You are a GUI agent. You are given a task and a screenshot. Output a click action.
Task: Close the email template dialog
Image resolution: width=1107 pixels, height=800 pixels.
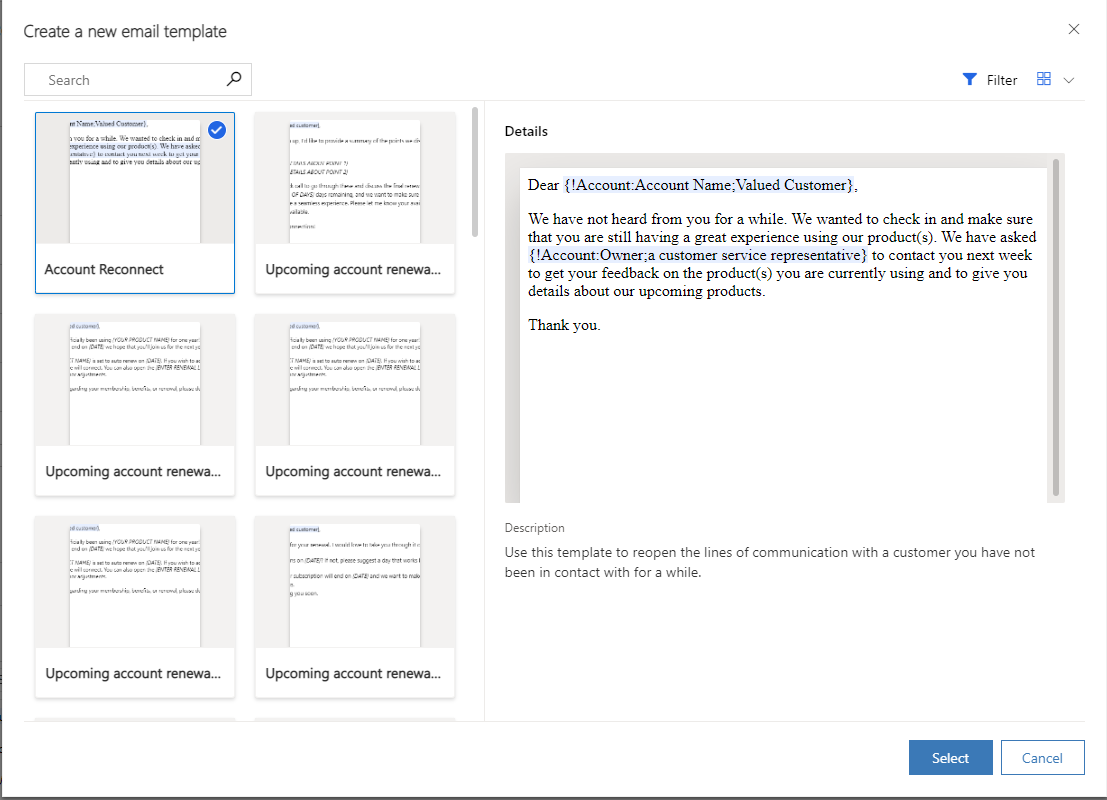pyautogui.click(x=1073, y=29)
